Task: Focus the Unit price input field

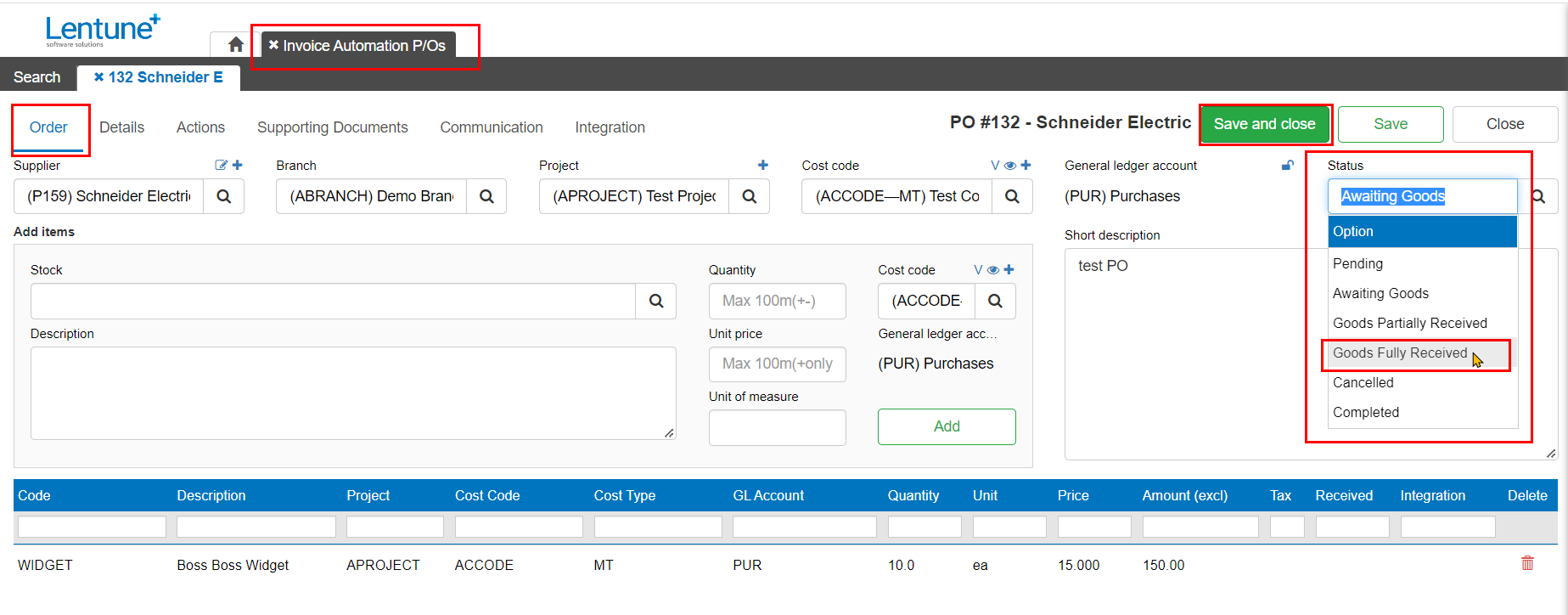Action: coord(777,364)
